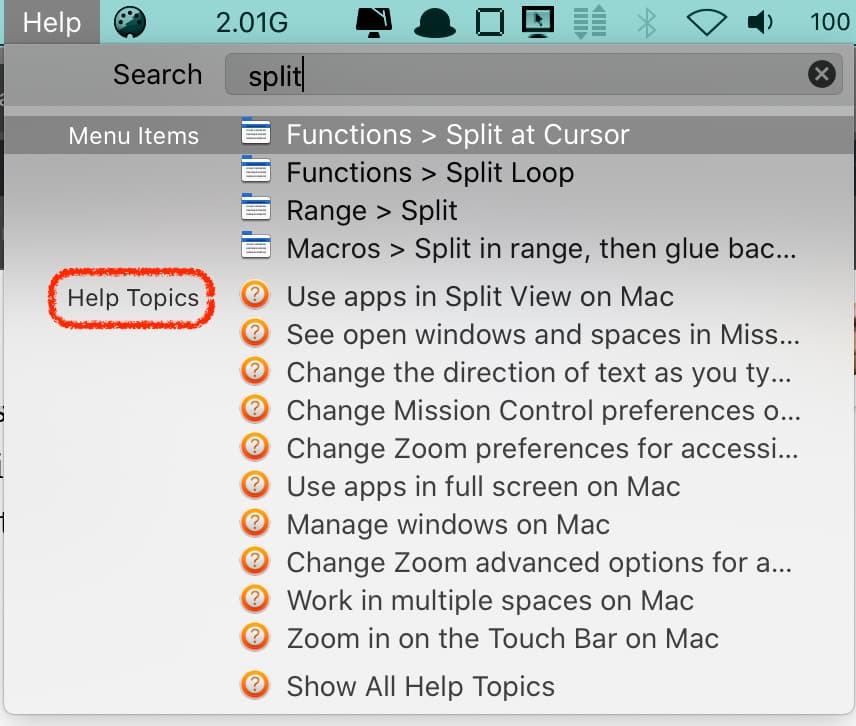Screen dimensions: 856x726
Task: Open Zoom in on the Touch Bar topic
Action: [502, 639]
